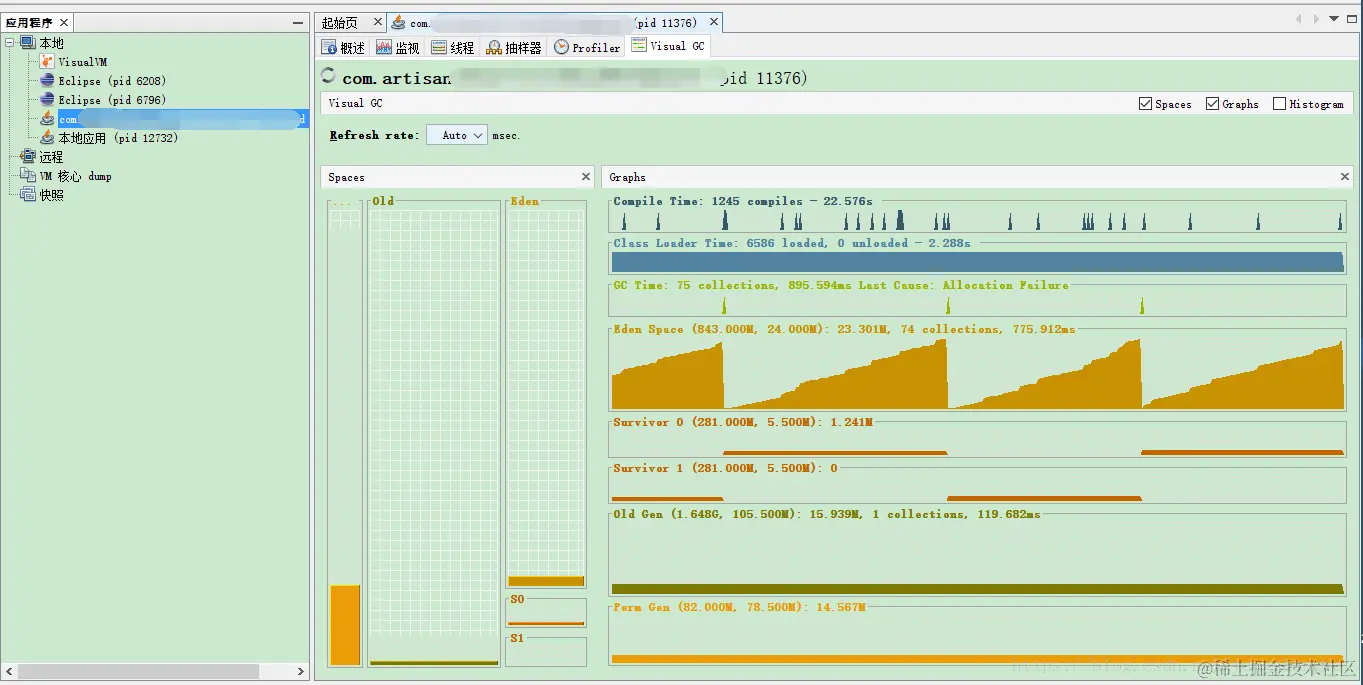The width and height of the screenshot is (1363, 685).
Task: Click the 抽样器 sampler tab icon
Action: click(x=494, y=47)
